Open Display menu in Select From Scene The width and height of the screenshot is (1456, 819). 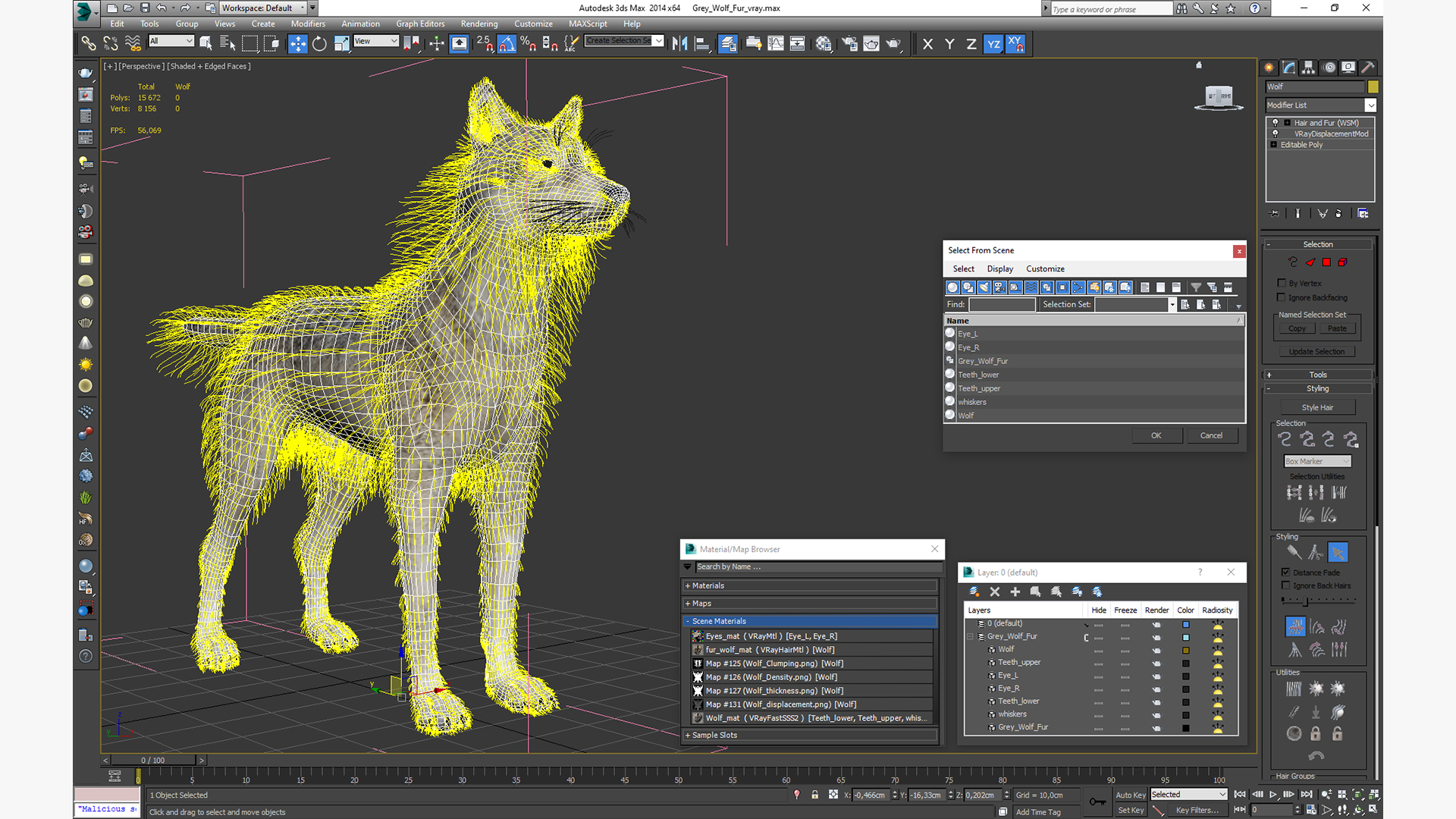pyautogui.click(x=999, y=268)
